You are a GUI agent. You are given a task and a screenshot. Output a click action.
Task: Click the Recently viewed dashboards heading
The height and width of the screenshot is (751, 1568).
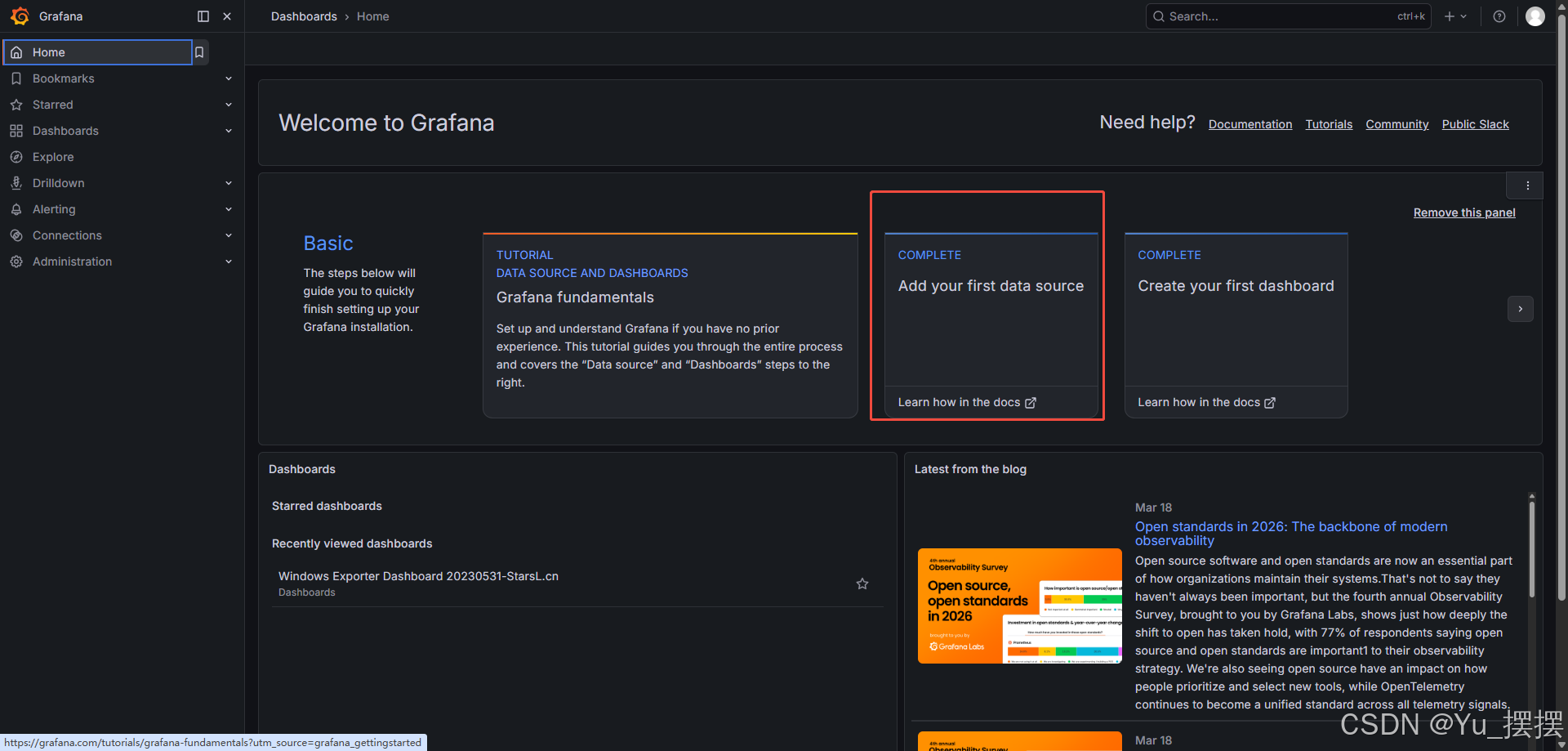coord(352,543)
